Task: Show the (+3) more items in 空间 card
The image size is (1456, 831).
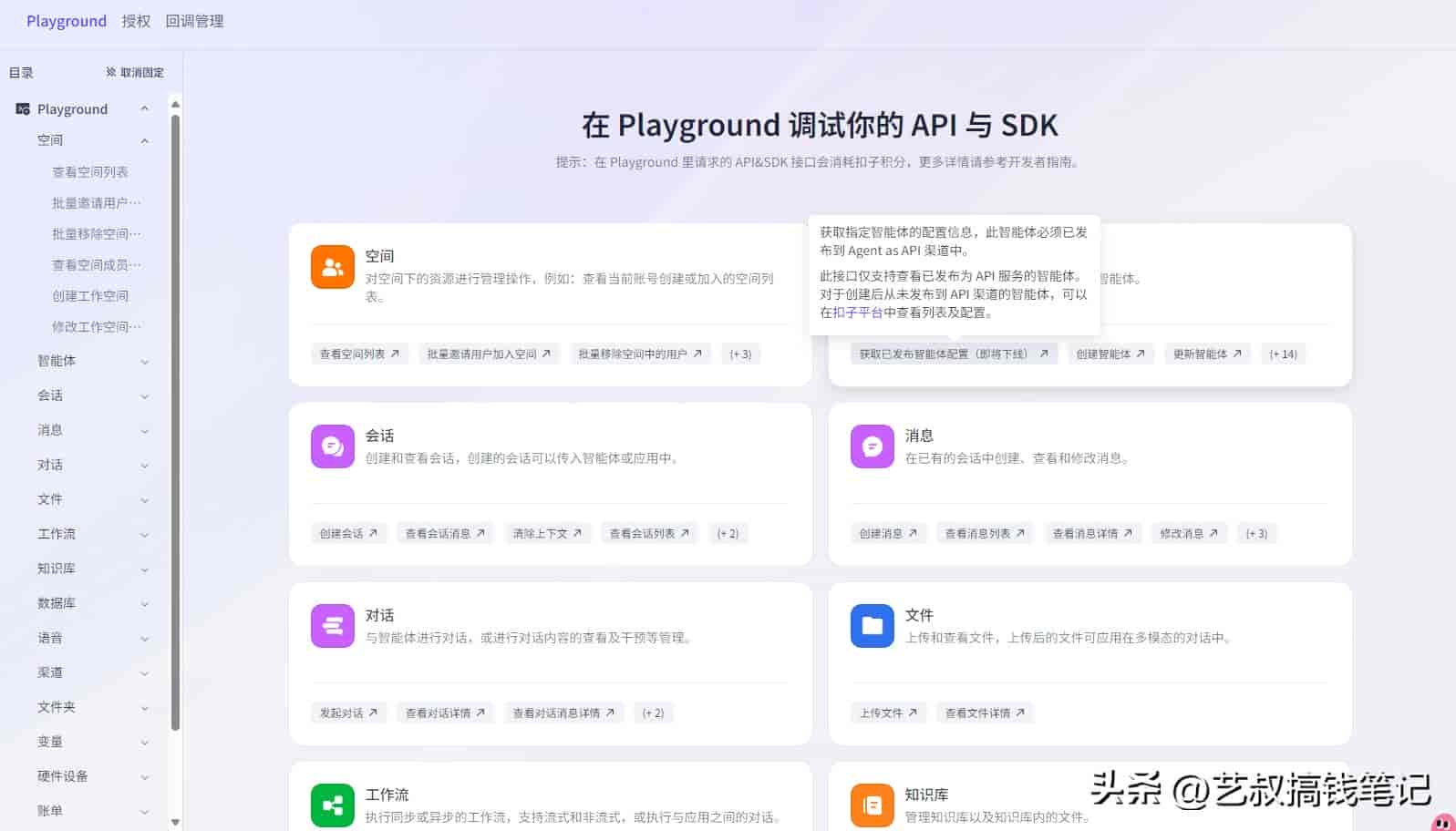Action: (740, 354)
